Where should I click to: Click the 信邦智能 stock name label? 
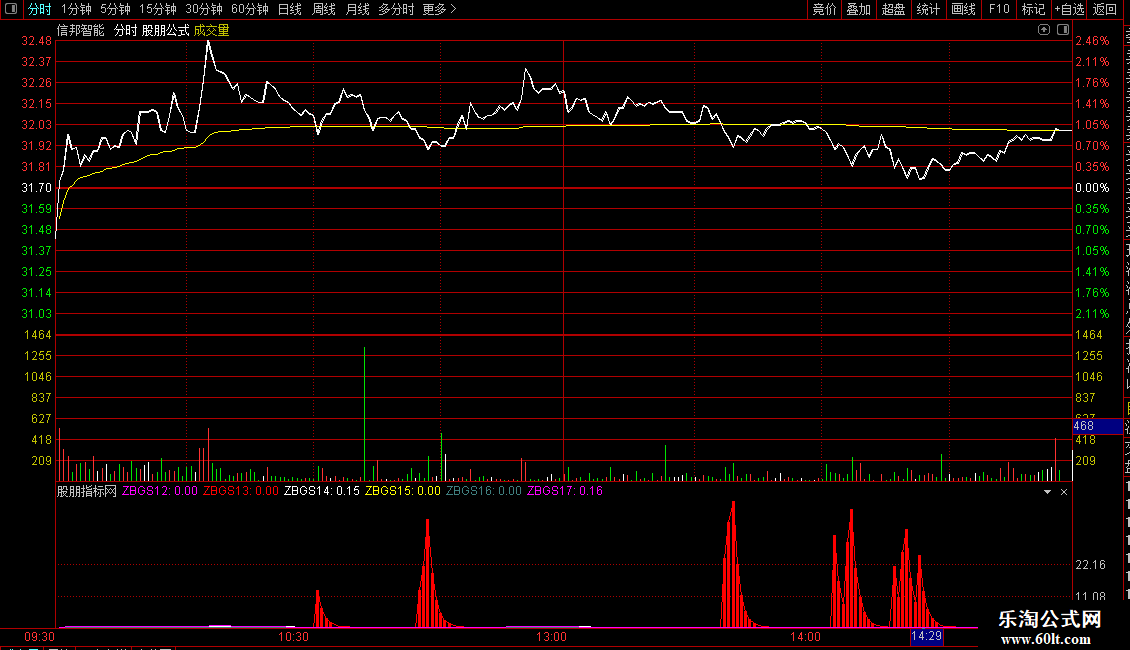point(81,30)
